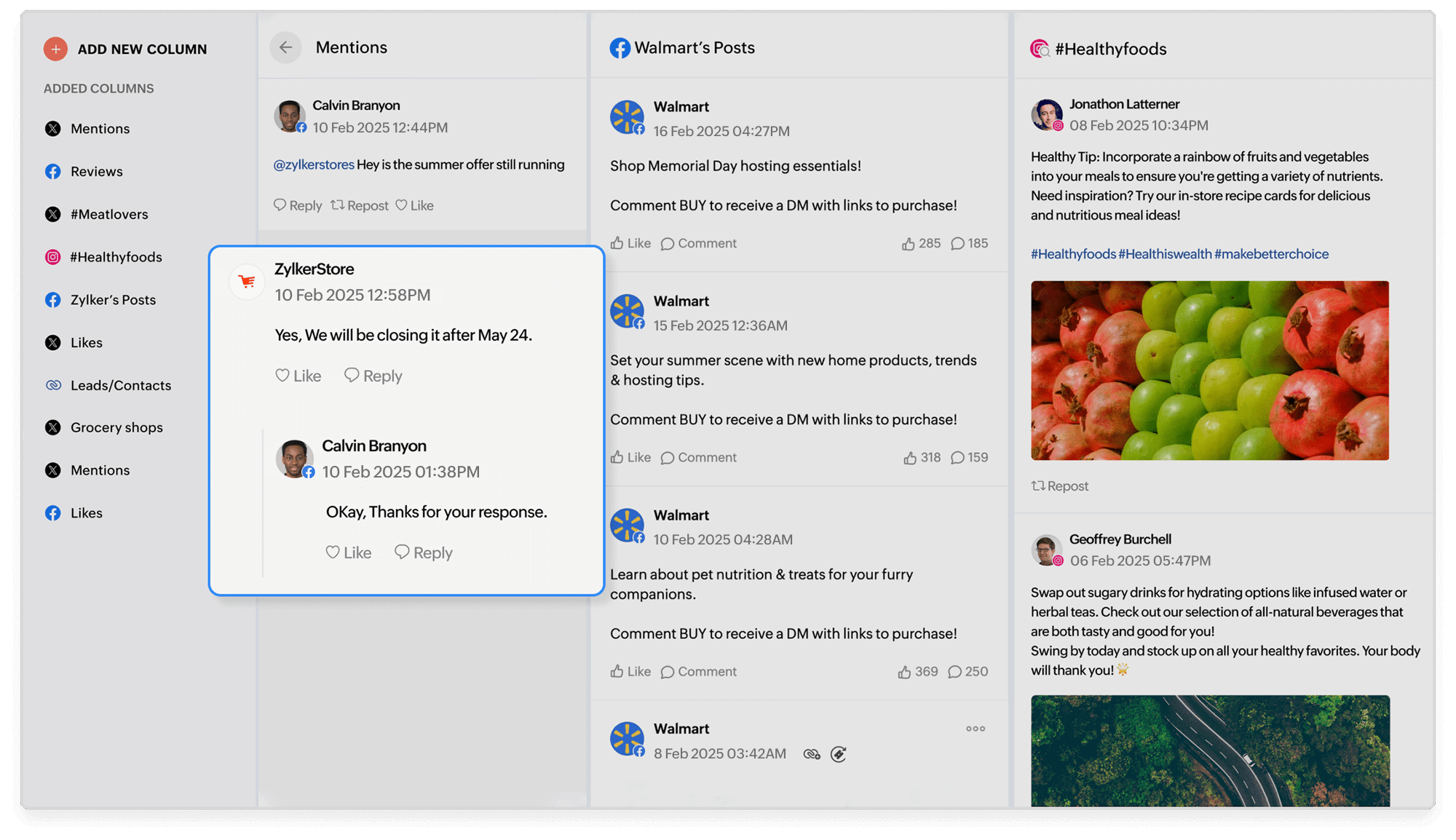The image size is (1456, 840).
Task: Click the attach link icon on Walmart's 8 Feb post
Action: (x=812, y=755)
